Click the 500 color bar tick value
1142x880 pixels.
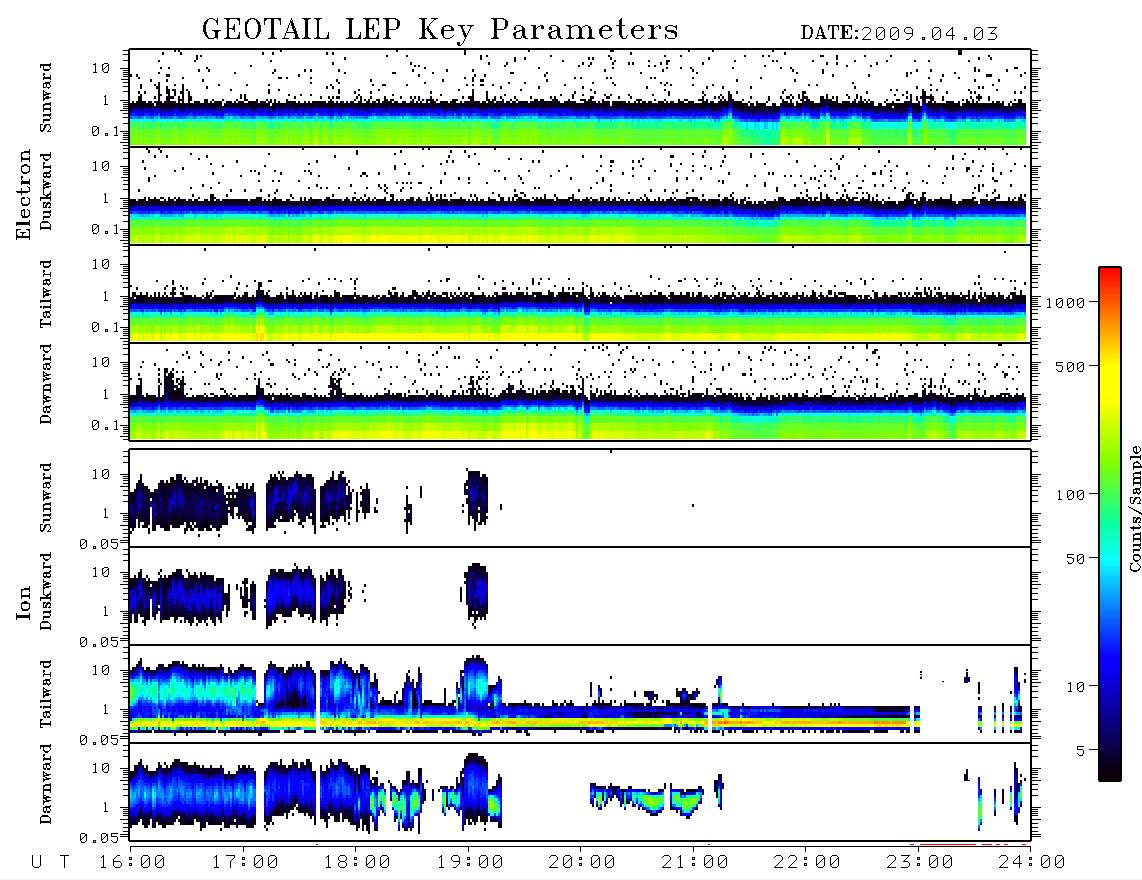coord(1070,366)
